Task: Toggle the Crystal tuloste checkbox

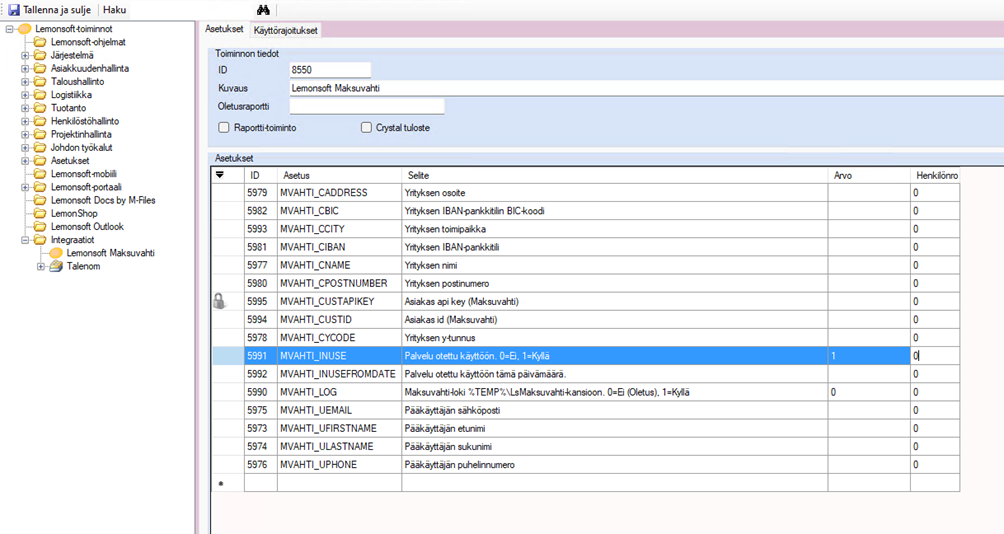Action: (366, 128)
